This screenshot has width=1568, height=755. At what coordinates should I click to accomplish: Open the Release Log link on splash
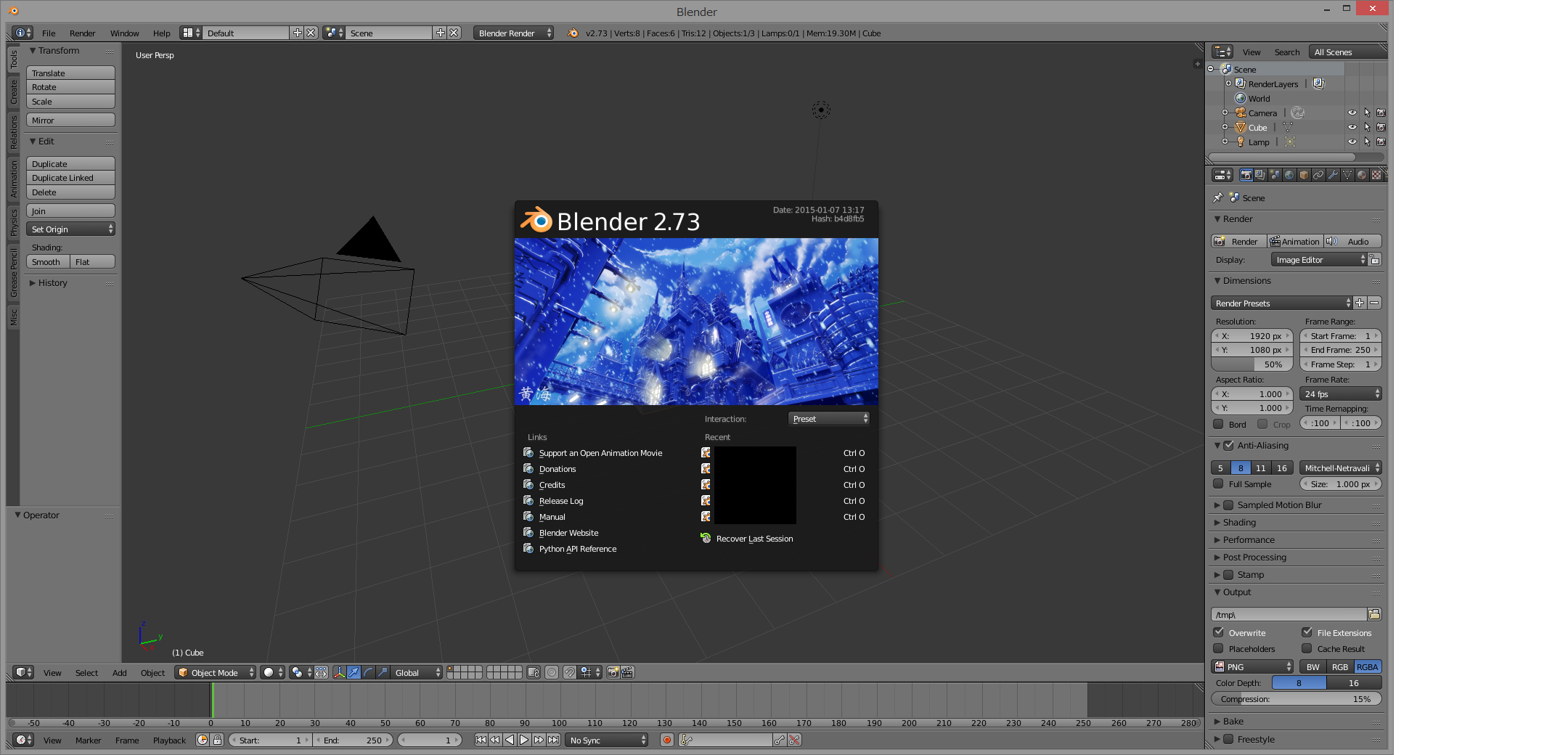click(560, 500)
